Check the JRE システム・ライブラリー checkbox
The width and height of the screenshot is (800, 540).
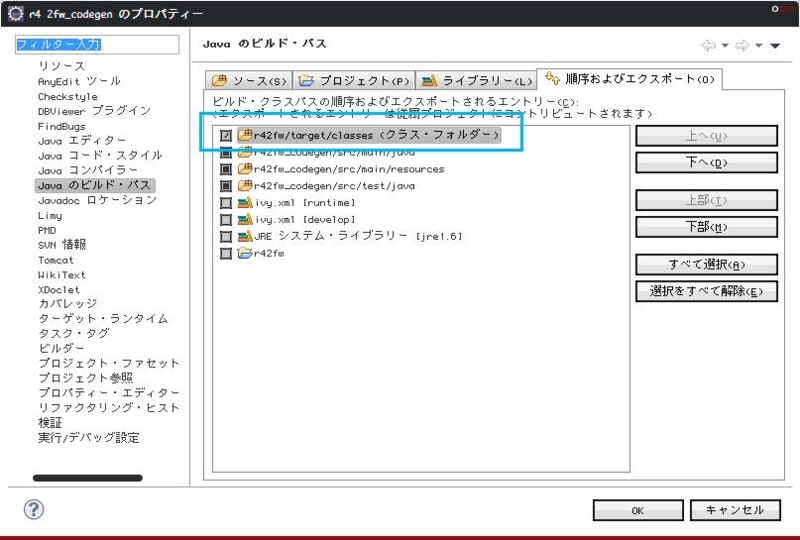(x=226, y=236)
